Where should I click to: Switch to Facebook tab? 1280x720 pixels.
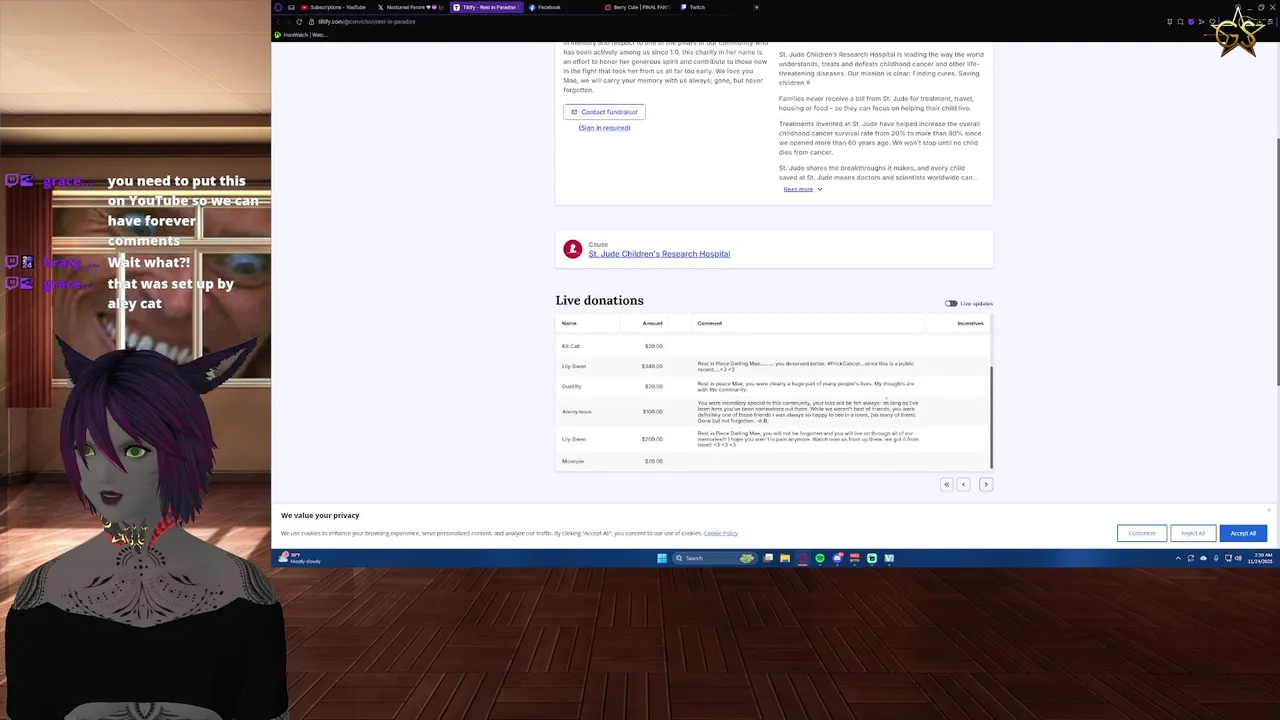click(x=562, y=7)
